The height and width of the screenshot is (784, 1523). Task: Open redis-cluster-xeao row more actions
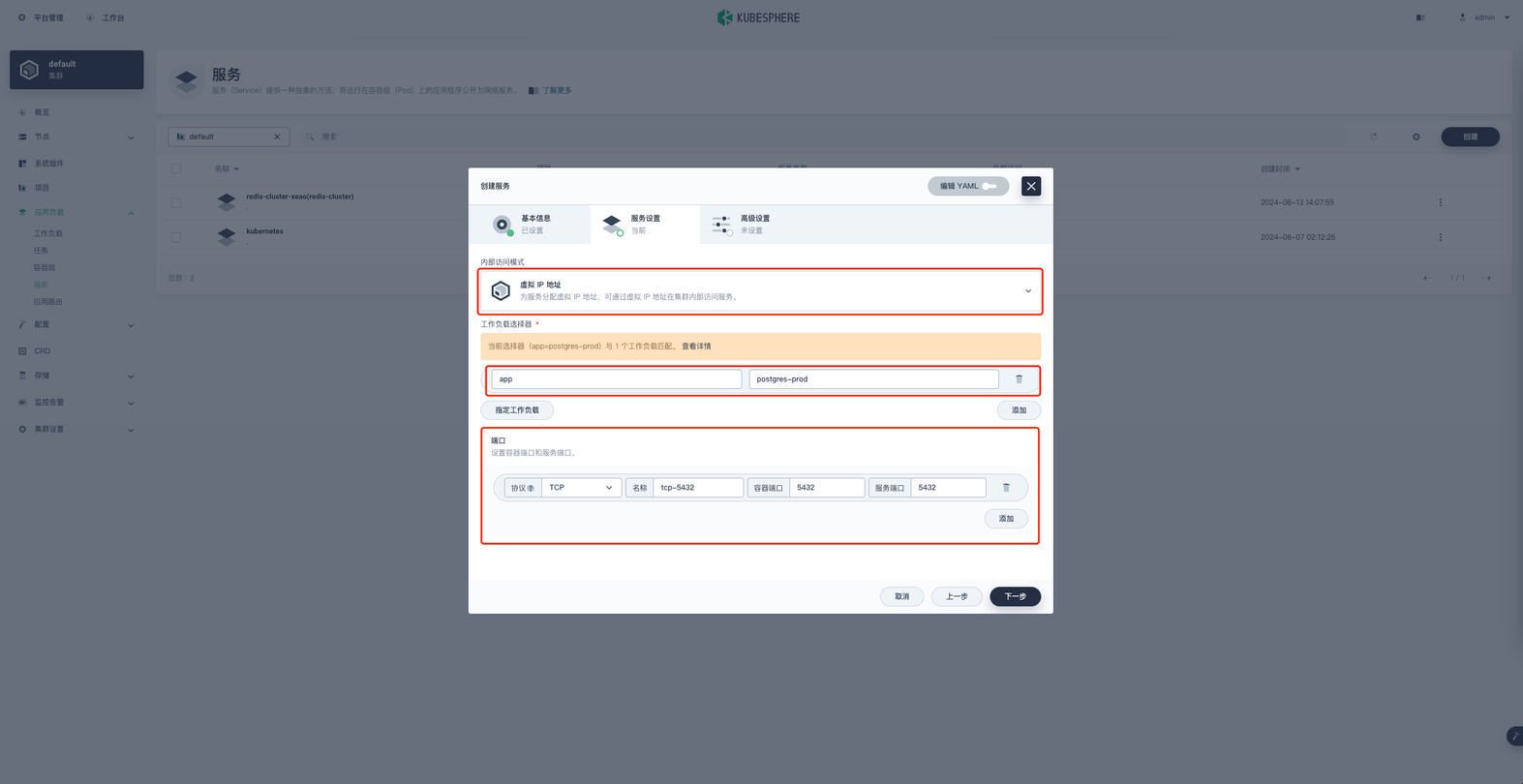(1441, 202)
